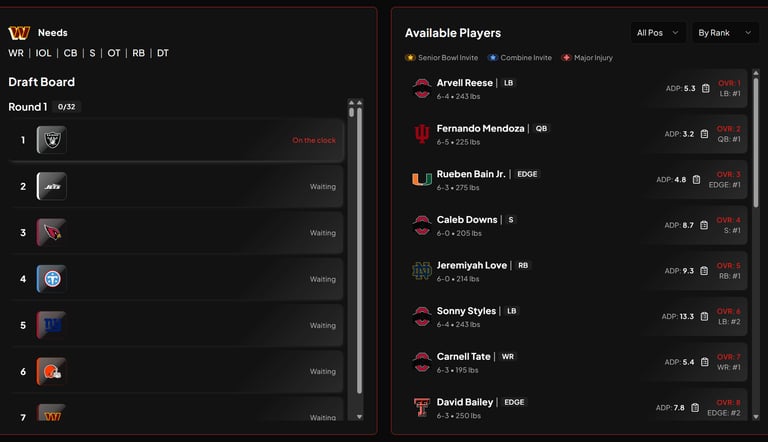This screenshot has height=442, width=768.
Task: Click Carnell Tate's clipboard icon
Action: 704,362
